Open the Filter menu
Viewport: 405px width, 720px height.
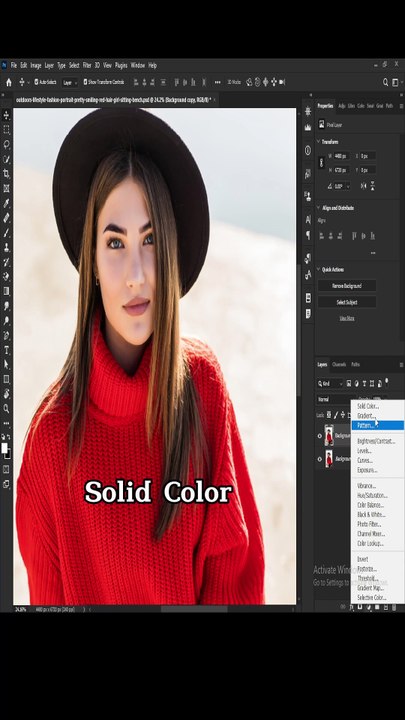point(87,65)
